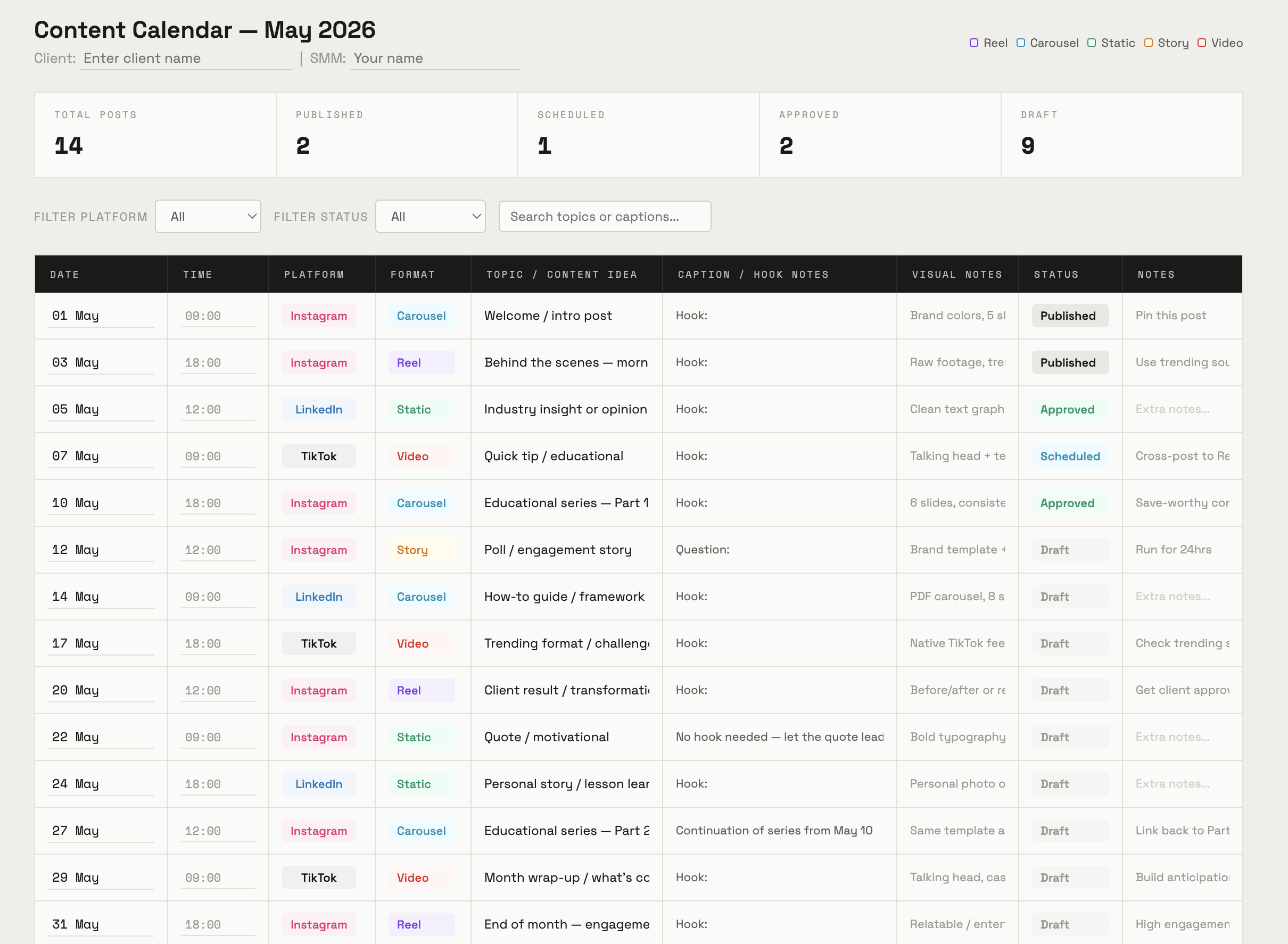1288x944 pixels.
Task: Open the Approved status for 10 May
Action: pos(1070,503)
